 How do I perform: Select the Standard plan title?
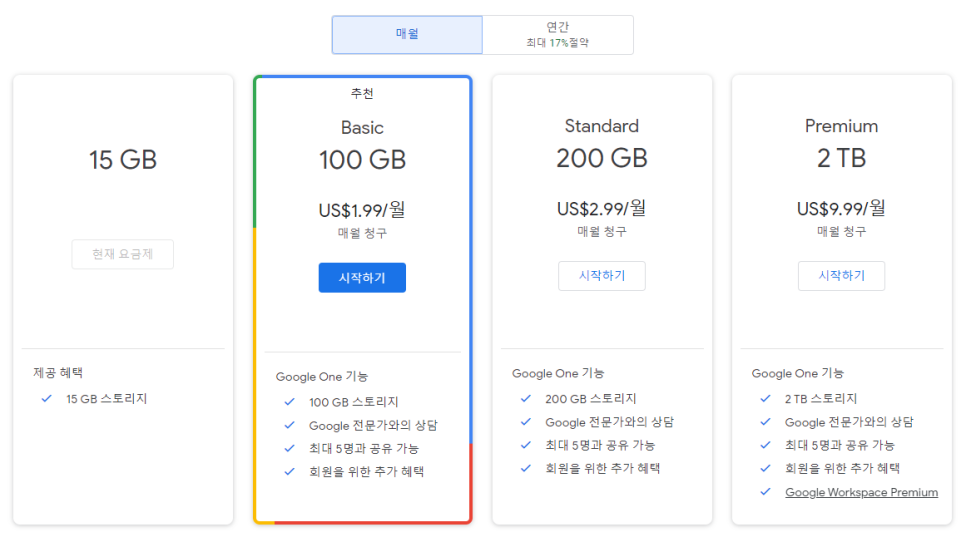pyautogui.click(x=602, y=126)
